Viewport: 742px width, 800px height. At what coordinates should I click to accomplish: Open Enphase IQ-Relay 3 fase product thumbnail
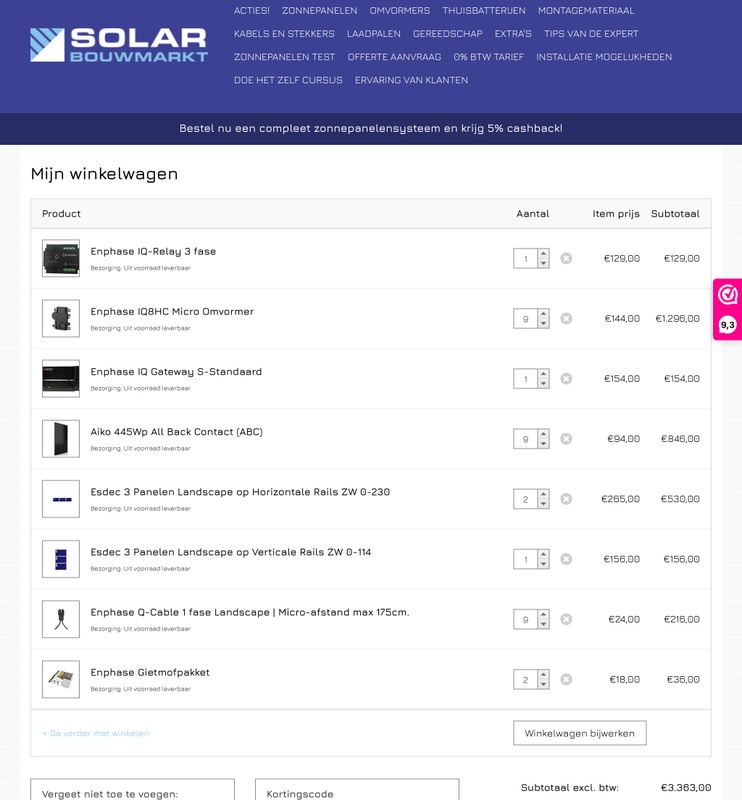(x=61, y=258)
